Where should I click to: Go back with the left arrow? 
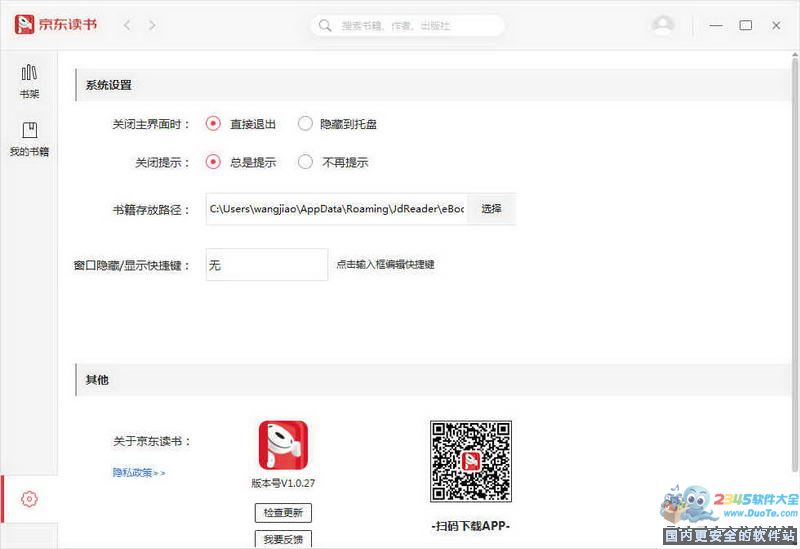[127, 25]
